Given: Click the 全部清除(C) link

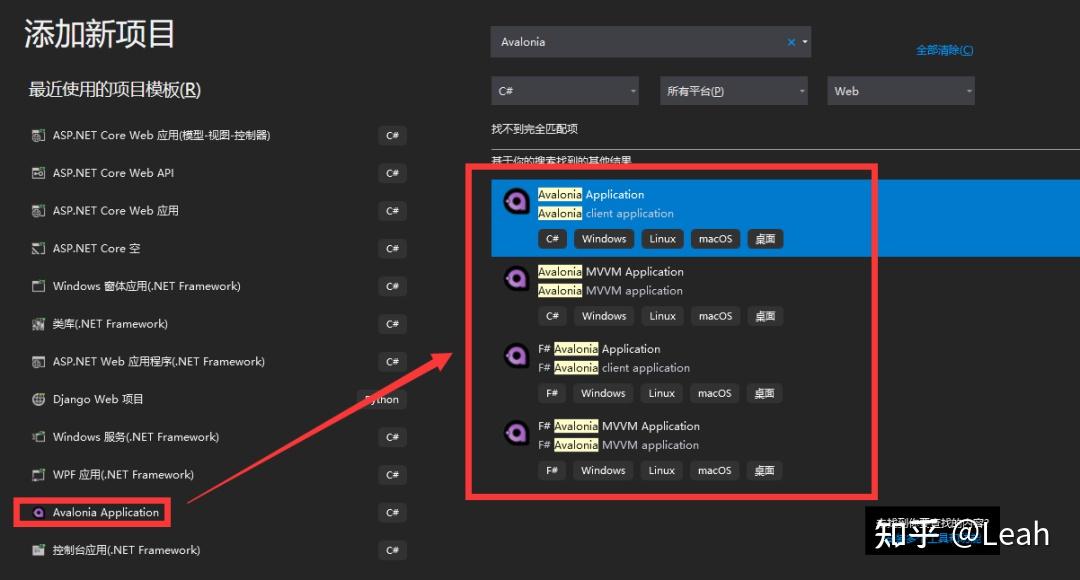Looking at the screenshot, I should (944, 48).
